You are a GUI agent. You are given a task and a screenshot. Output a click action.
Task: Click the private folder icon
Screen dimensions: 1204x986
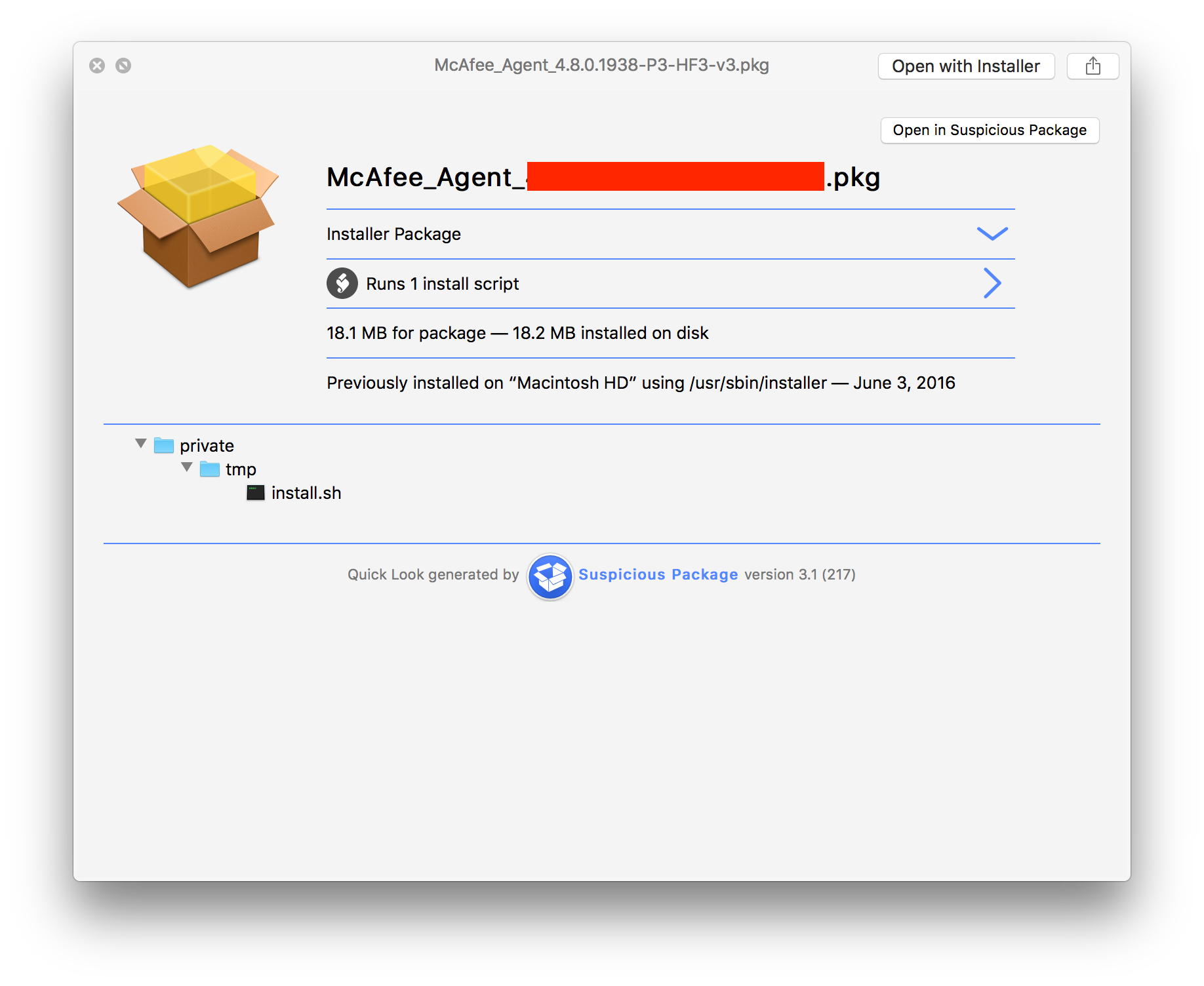(164, 446)
